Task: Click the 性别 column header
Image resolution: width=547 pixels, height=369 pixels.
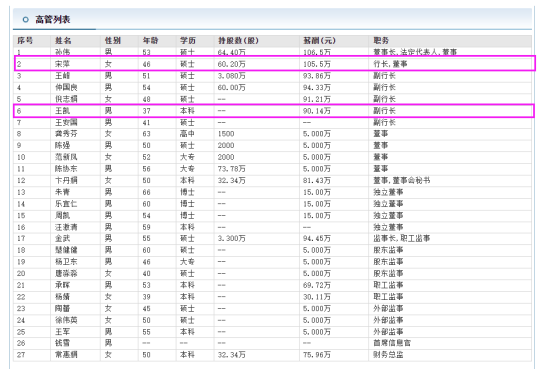Action: (x=113, y=40)
